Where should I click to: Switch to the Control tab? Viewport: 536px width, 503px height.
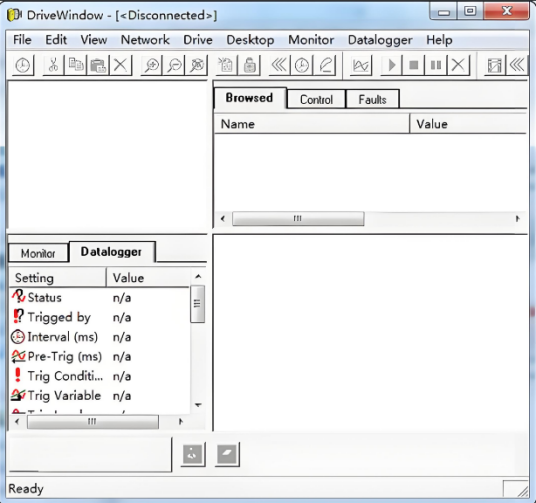coord(316,100)
